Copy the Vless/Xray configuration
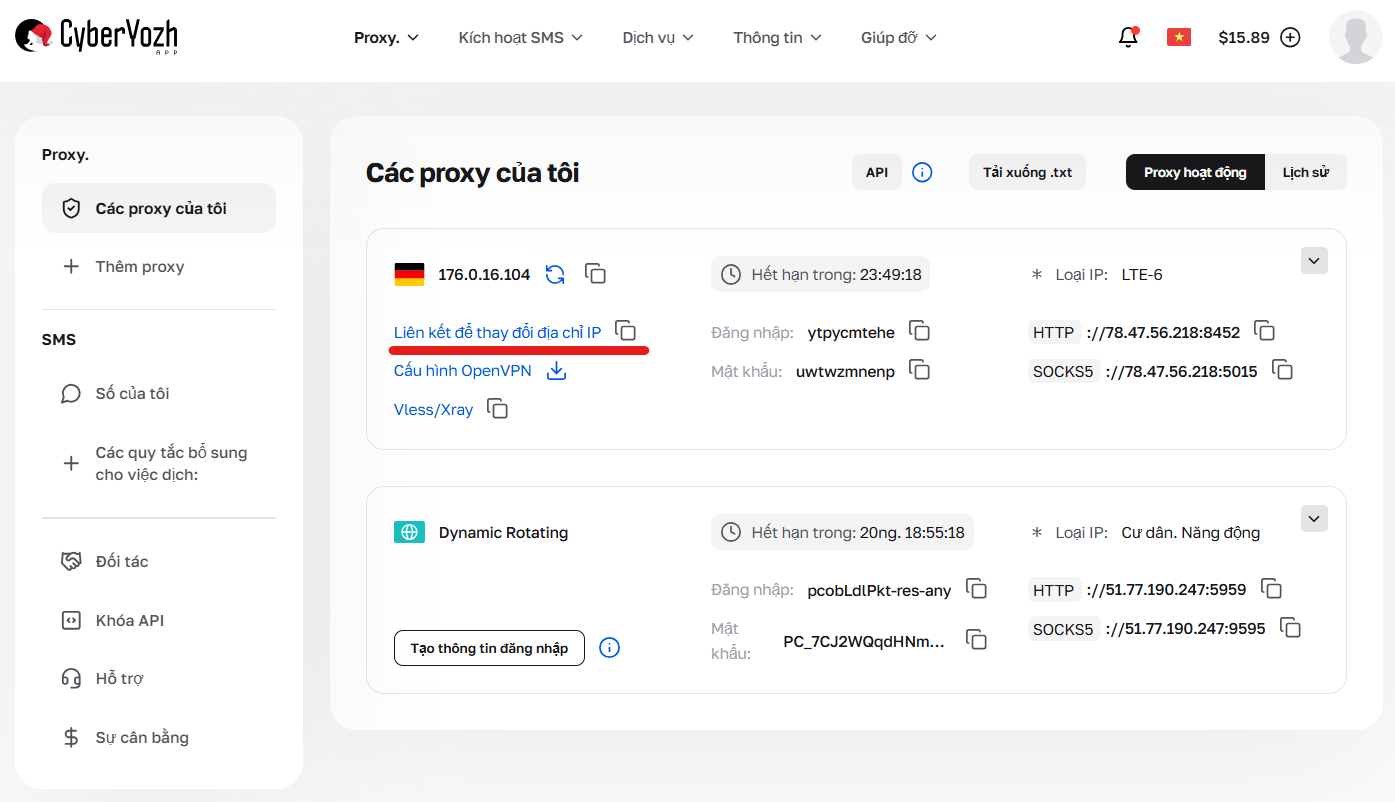The image size is (1395, 802). [497, 408]
